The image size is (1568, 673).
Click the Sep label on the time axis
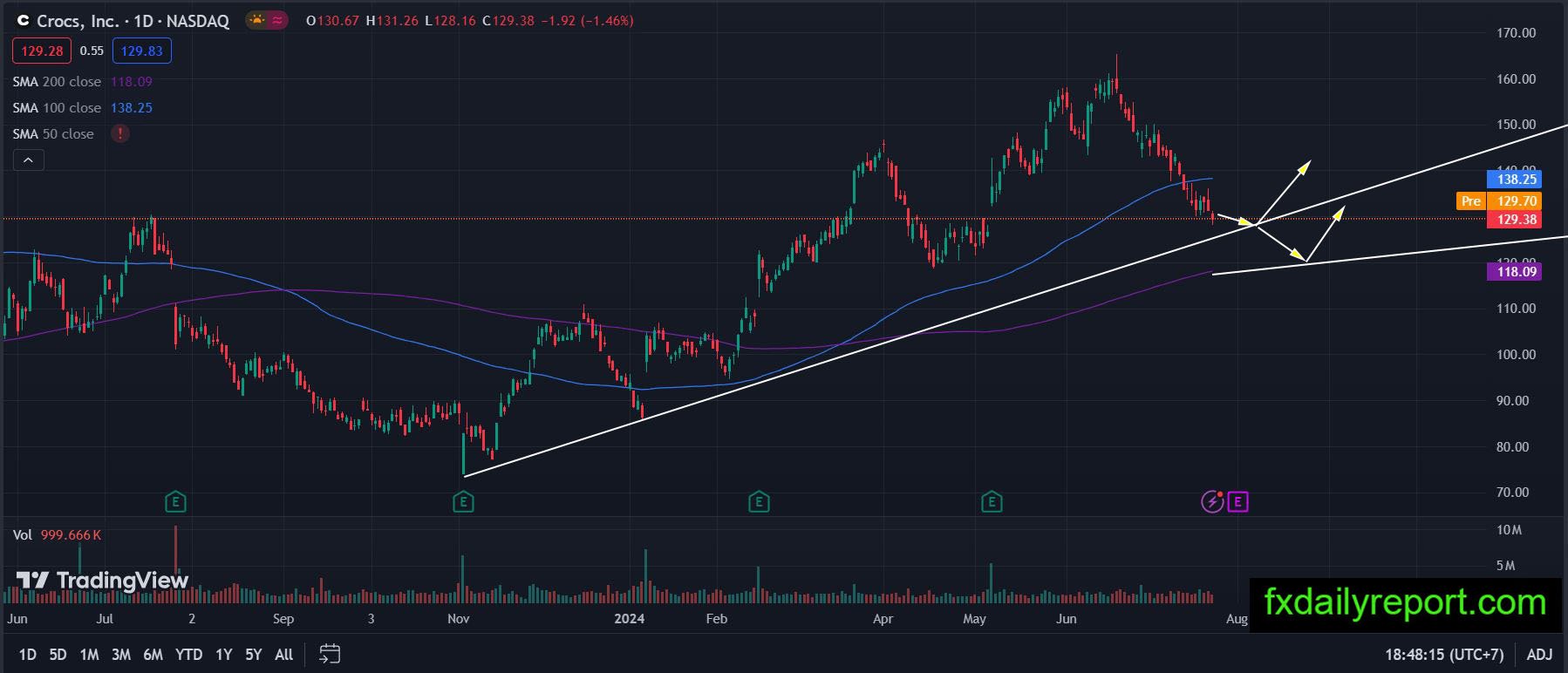point(283,619)
